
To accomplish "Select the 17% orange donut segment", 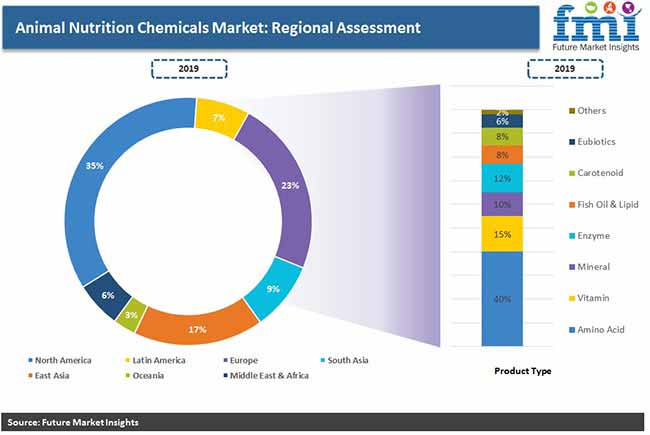I will (197, 328).
